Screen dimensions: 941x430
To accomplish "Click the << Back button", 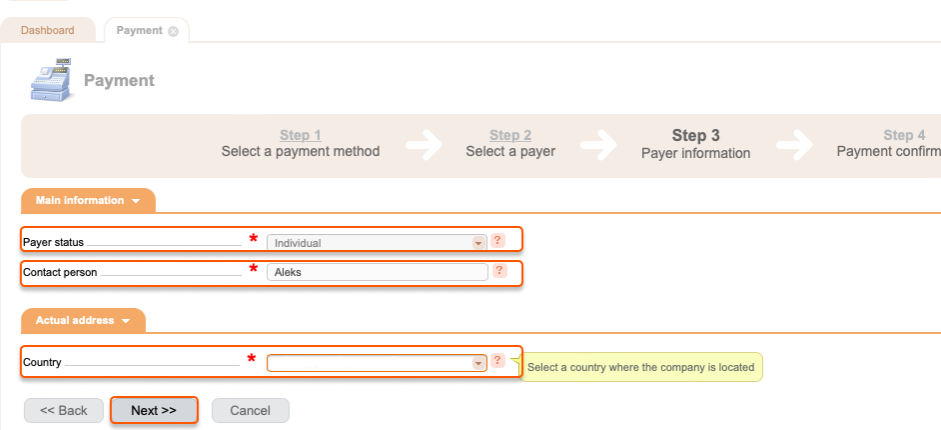I will click(64, 410).
